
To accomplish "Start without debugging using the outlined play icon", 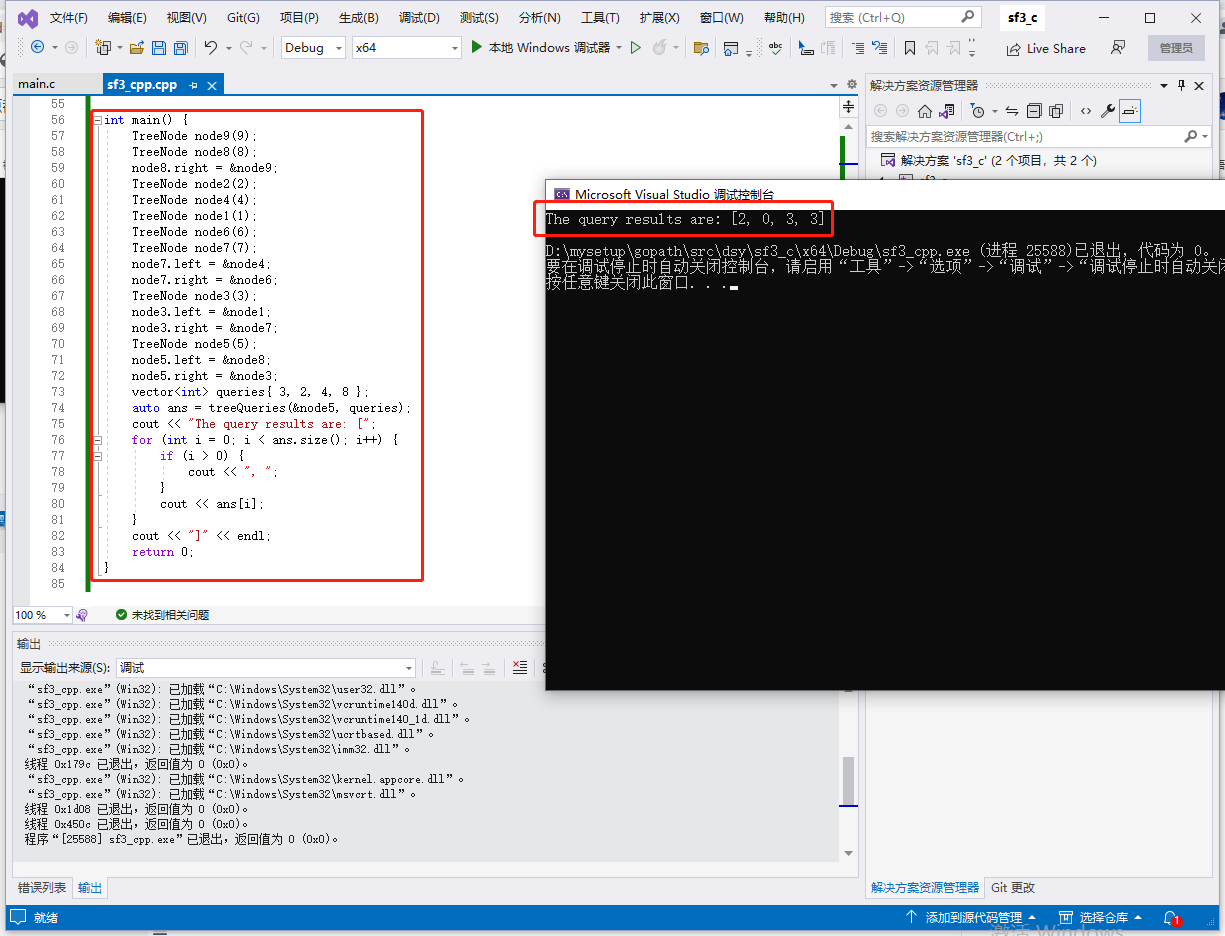I will point(635,47).
